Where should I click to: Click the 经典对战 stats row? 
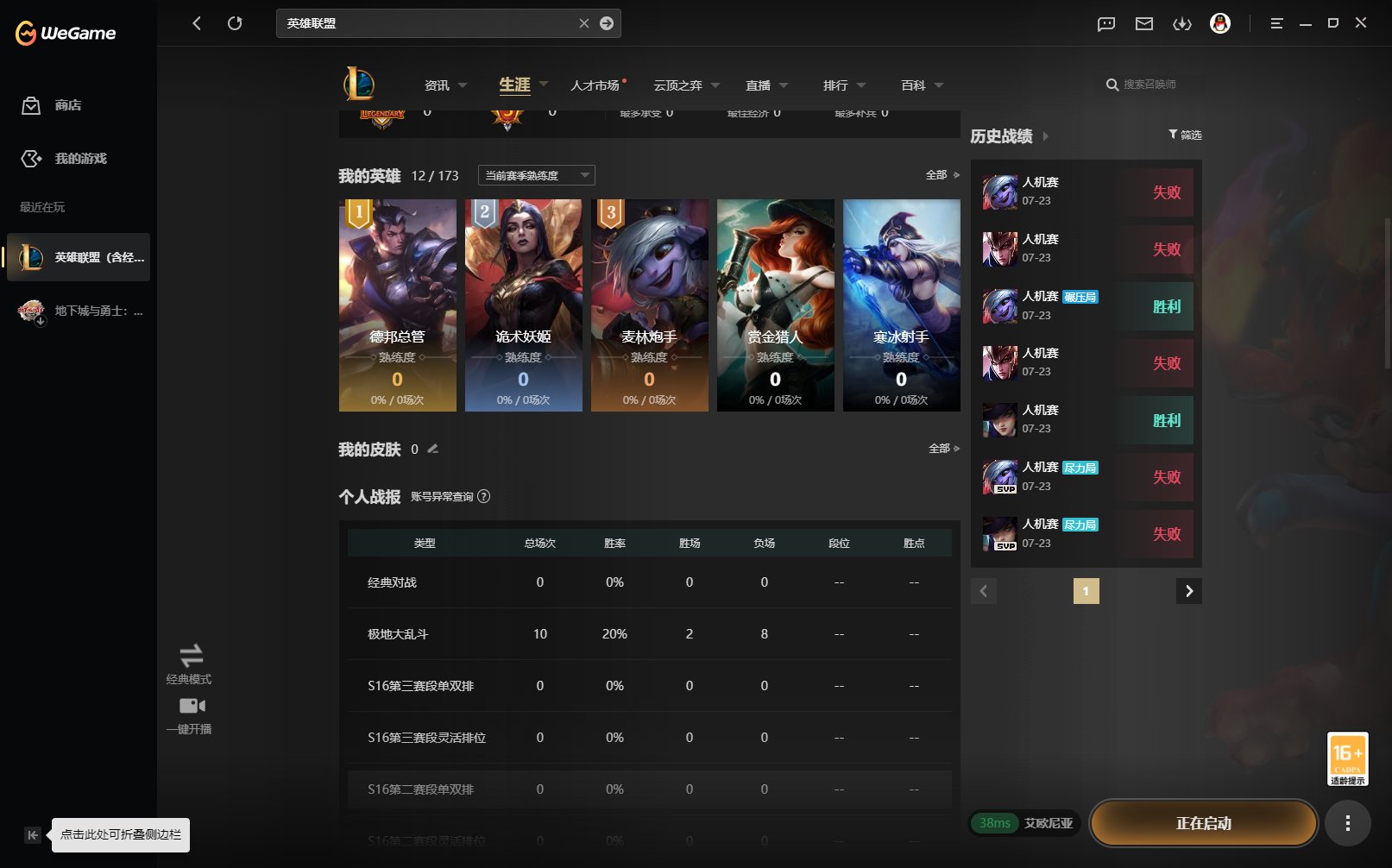point(650,582)
